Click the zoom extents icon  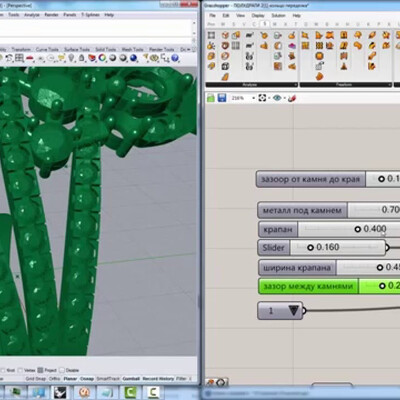[x=262, y=98]
